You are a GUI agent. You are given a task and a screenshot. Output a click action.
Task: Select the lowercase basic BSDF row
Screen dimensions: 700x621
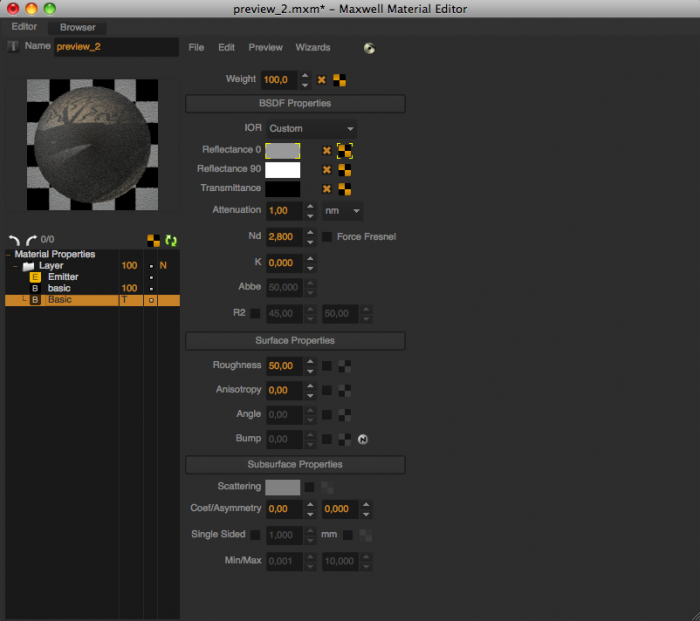(92, 288)
